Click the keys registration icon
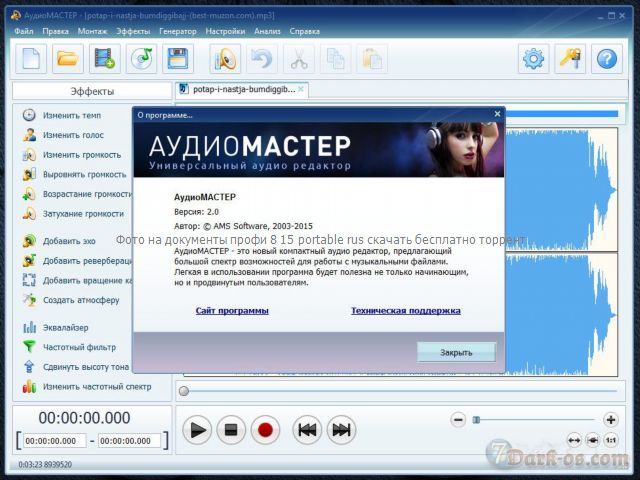Viewport: 640px width, 480px height. tap(570, 59)
